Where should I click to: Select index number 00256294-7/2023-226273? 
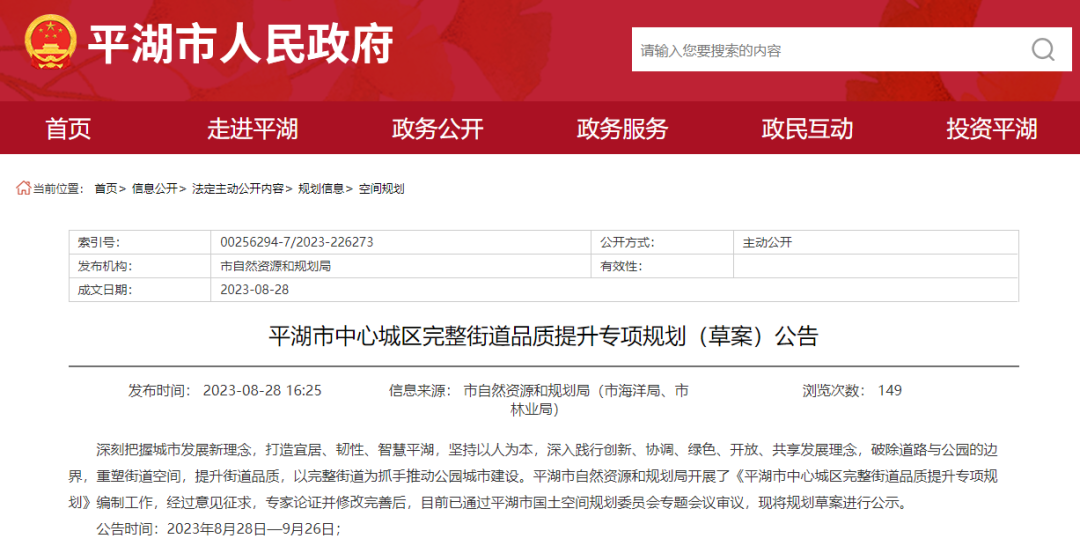click(x=297, y=242)
